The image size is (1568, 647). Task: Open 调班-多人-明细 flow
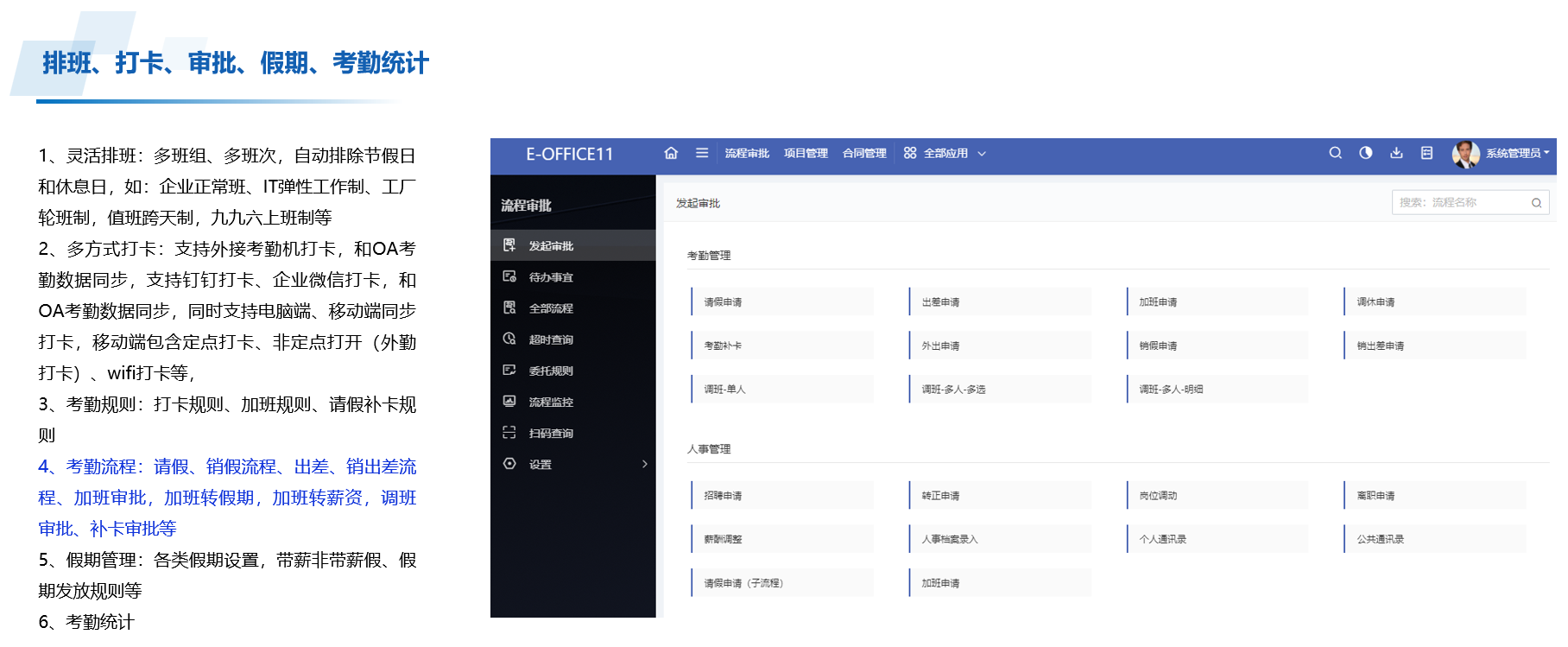point(1217,389)
